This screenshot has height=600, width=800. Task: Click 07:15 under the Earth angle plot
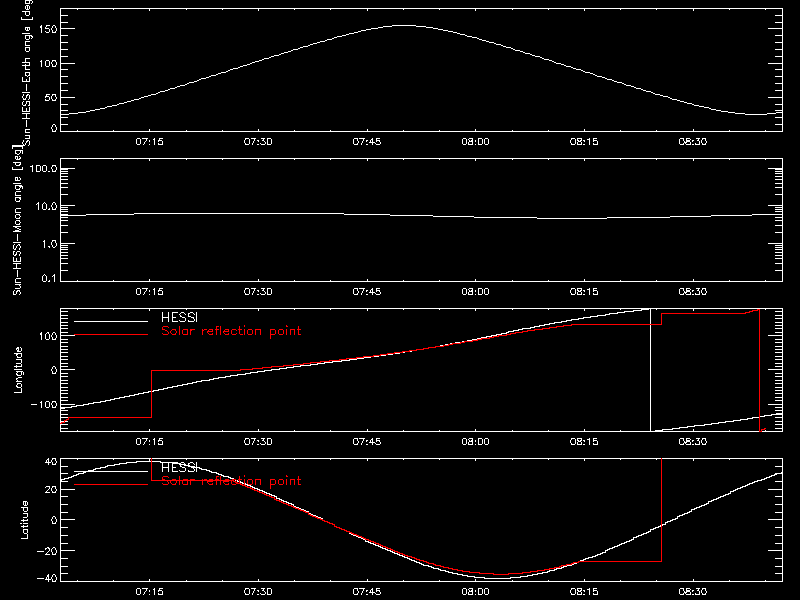(x=149, y=142)
